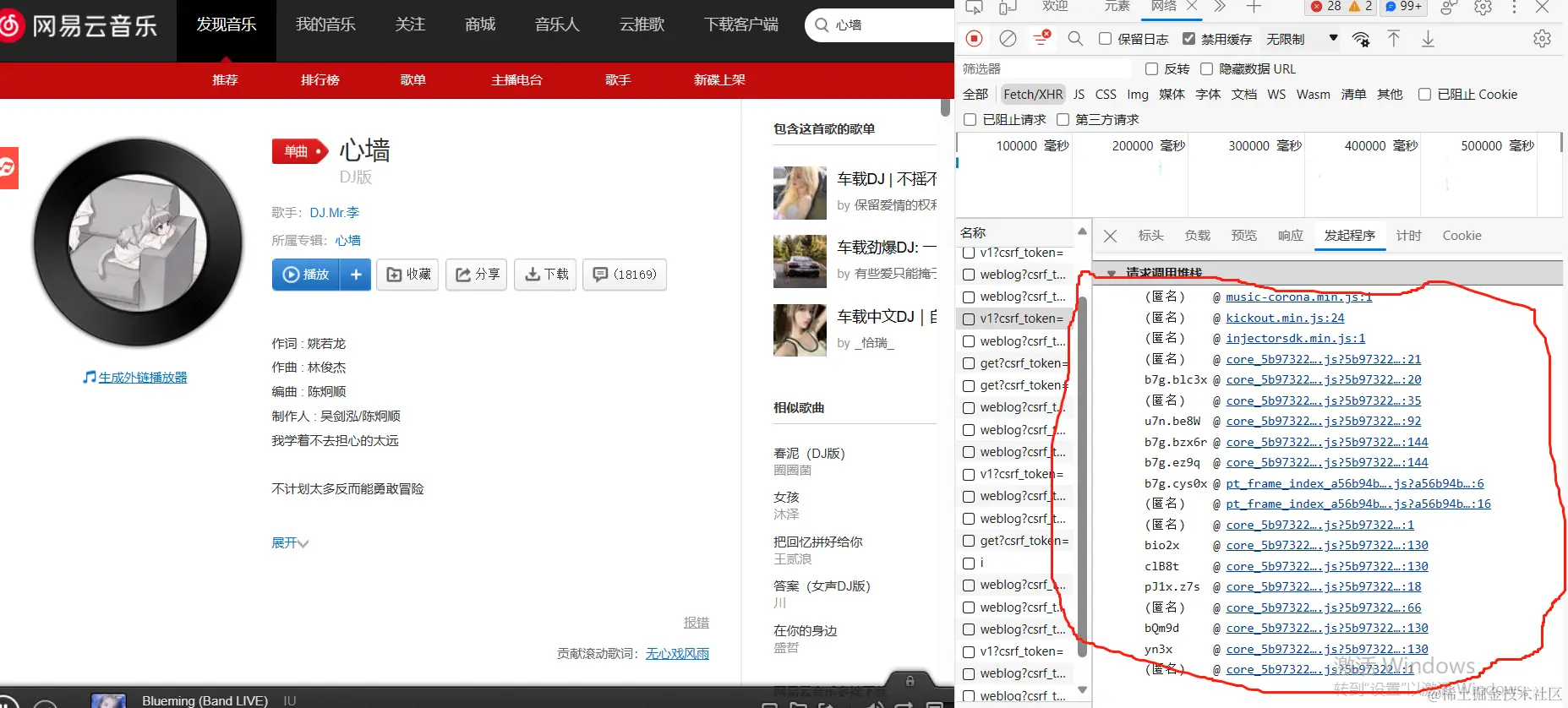
Task: Toggle device emulation icon
Action: point(1008,7)
